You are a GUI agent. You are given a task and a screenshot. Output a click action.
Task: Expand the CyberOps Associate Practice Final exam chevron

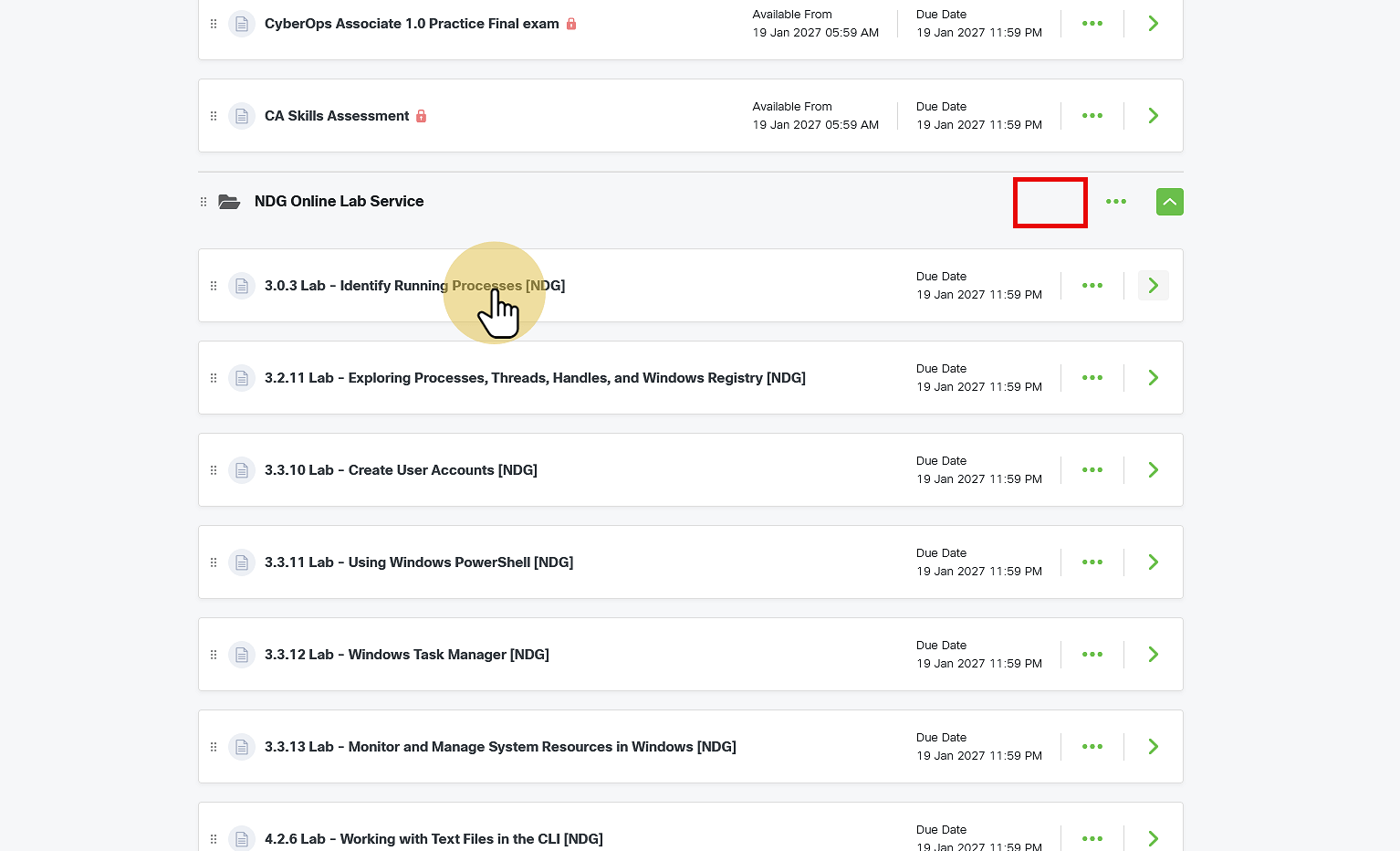click(x=1154, y=24)
